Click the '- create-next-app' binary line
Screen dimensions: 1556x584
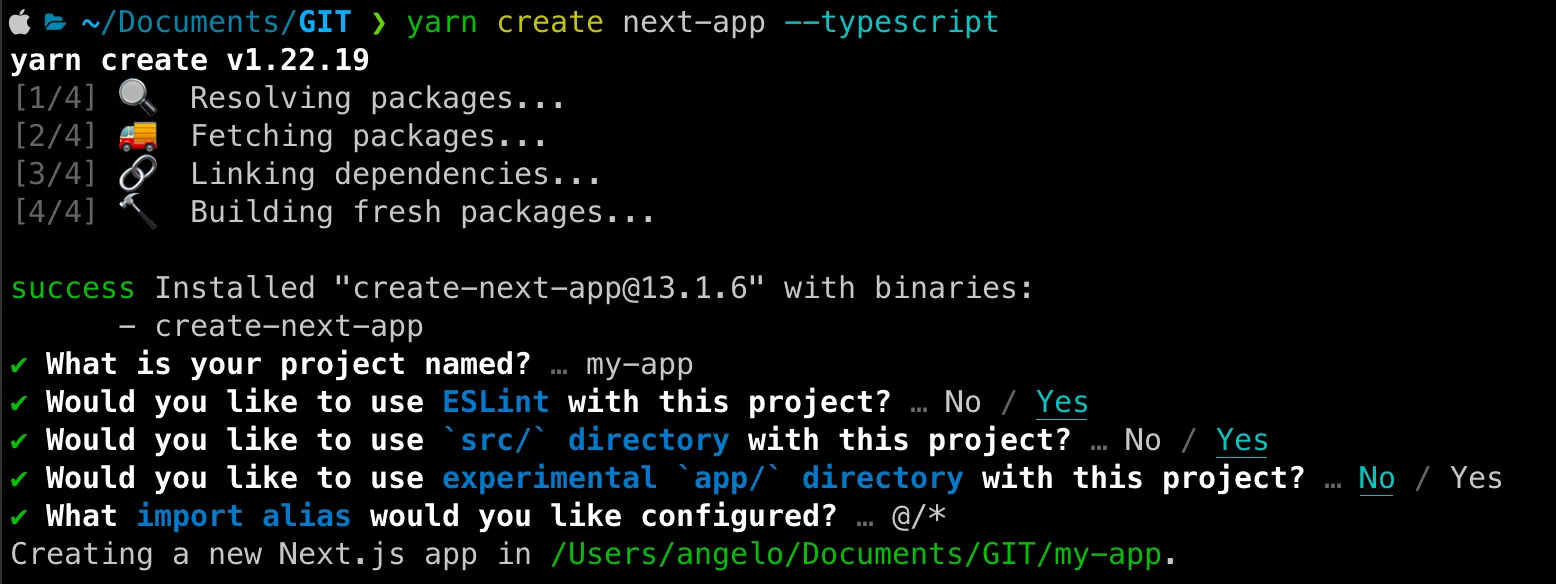pos(271,326)
